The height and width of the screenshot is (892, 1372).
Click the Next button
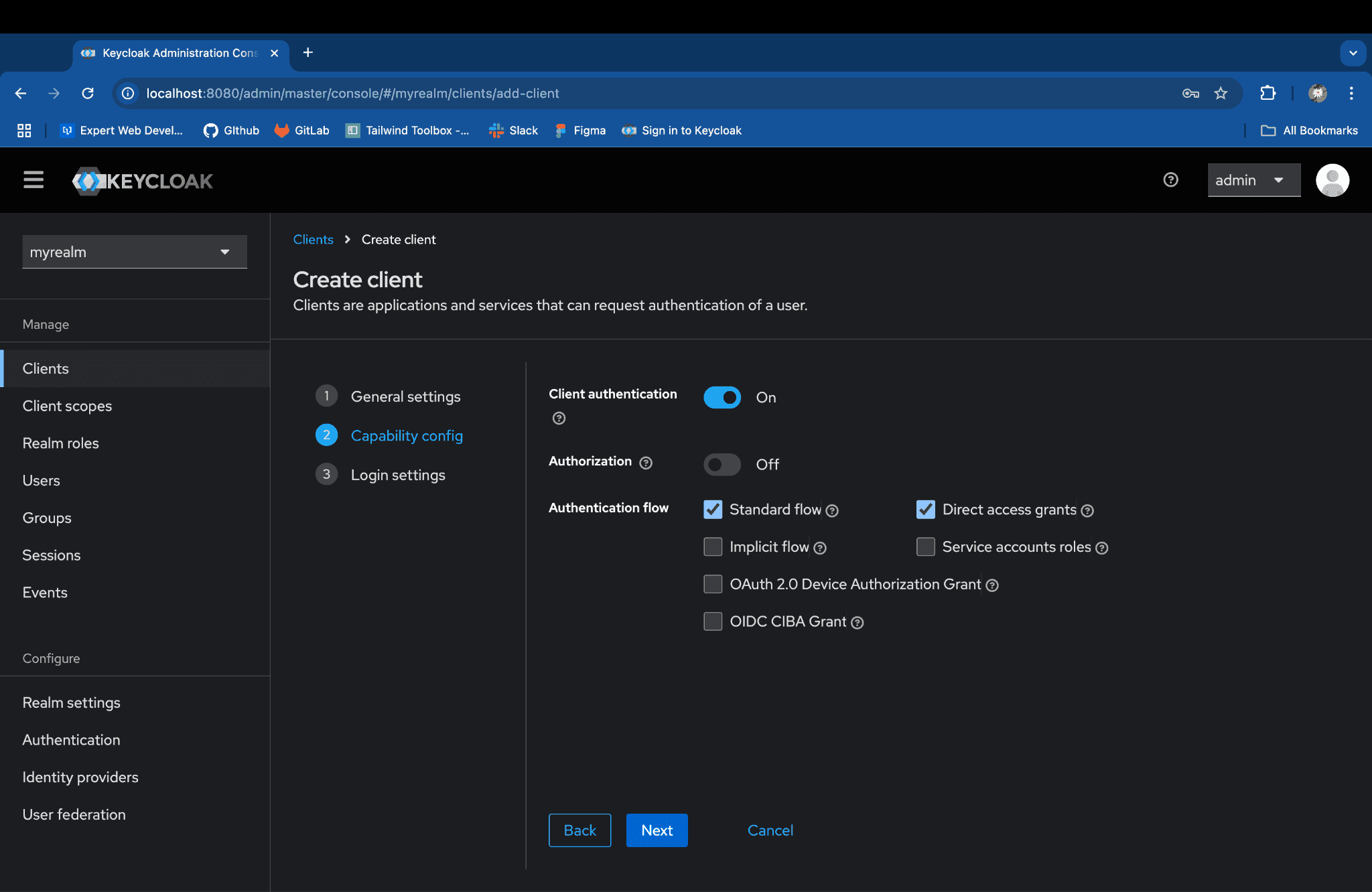pos(657,830)
